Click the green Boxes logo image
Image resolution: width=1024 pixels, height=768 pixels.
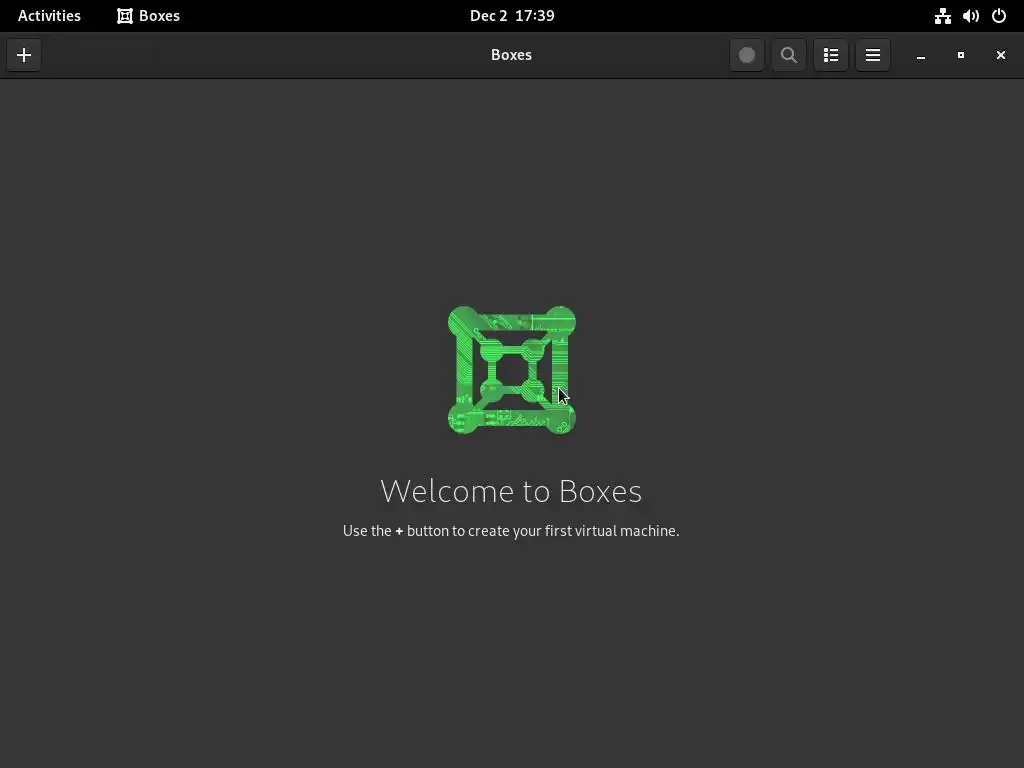(x=511, y=370)
